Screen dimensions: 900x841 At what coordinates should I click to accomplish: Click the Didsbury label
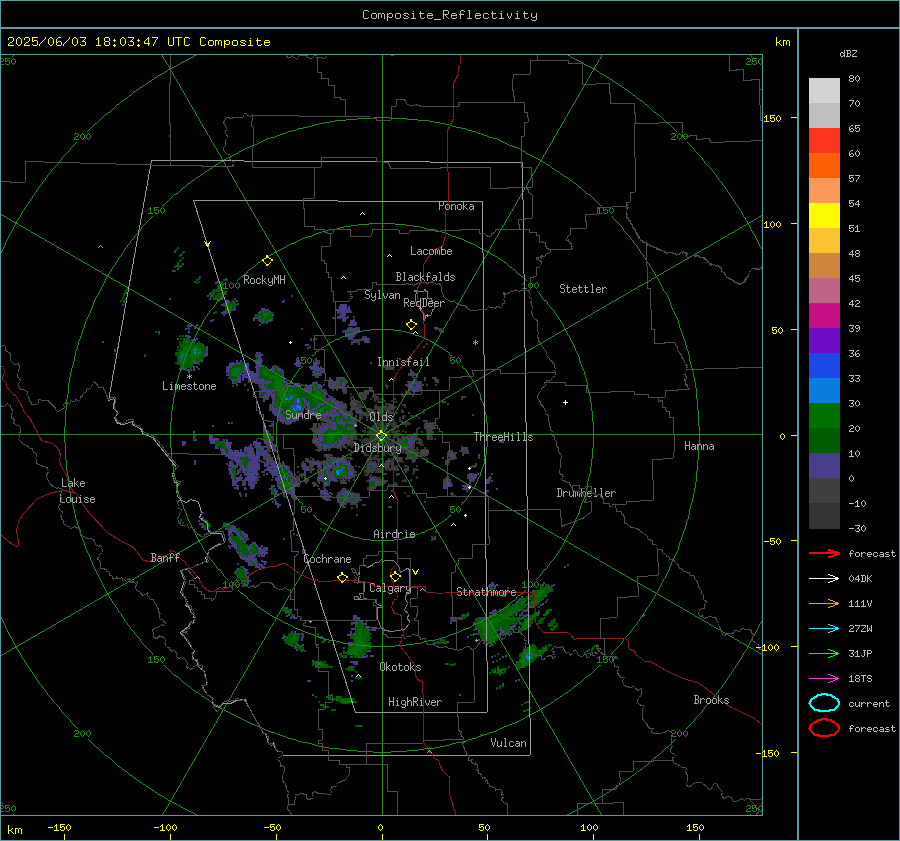coord(377,448)
